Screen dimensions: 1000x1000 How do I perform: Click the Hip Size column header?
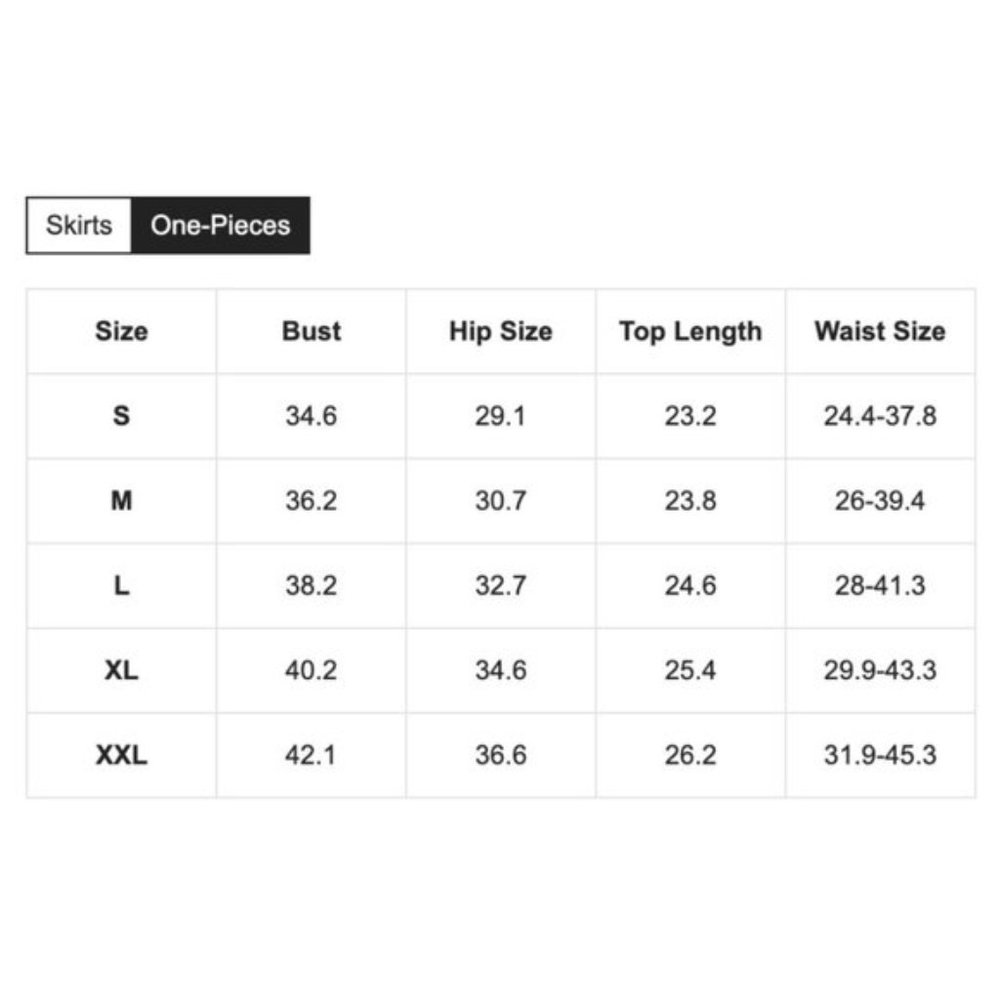[x=501, y=331]
